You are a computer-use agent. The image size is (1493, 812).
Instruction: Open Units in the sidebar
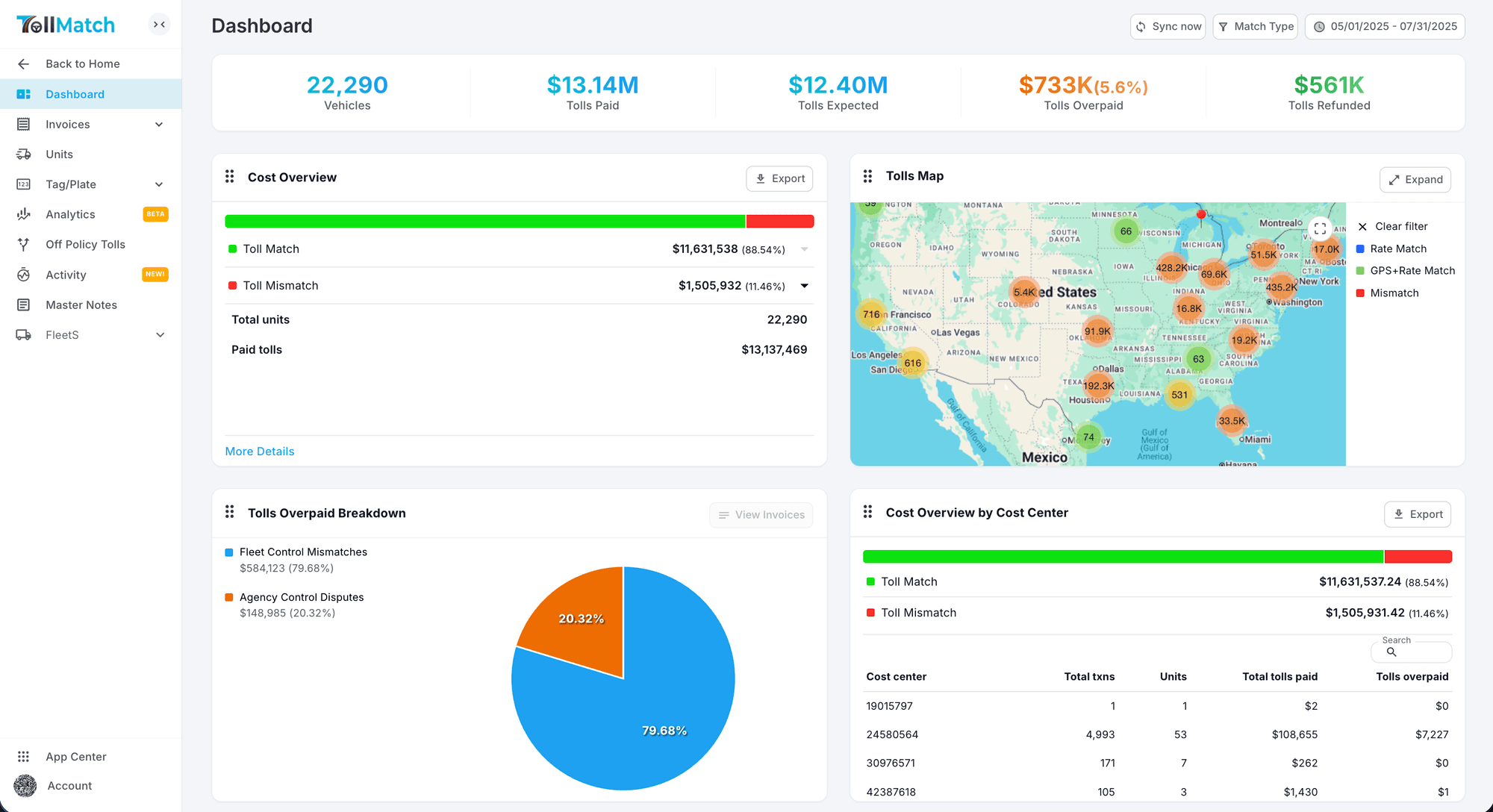click(x=90, y=154)
